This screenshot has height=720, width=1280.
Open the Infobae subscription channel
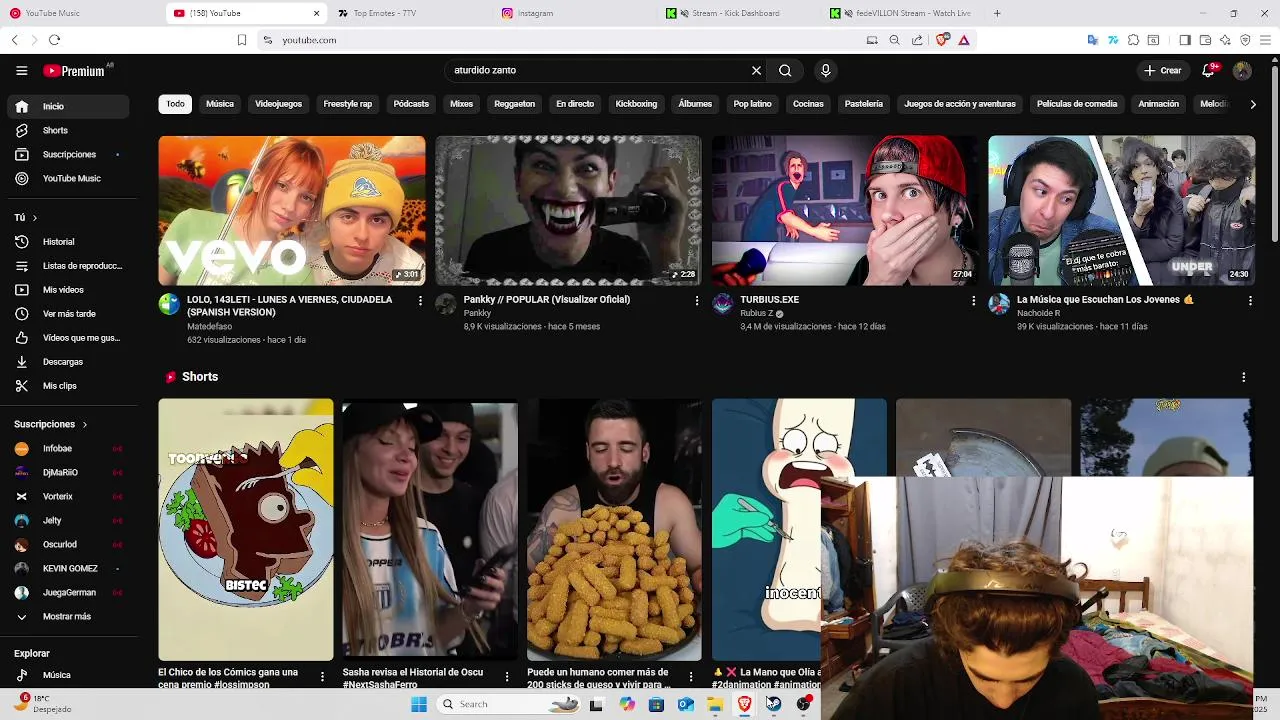pyautogui.click(x=68, y=449)
